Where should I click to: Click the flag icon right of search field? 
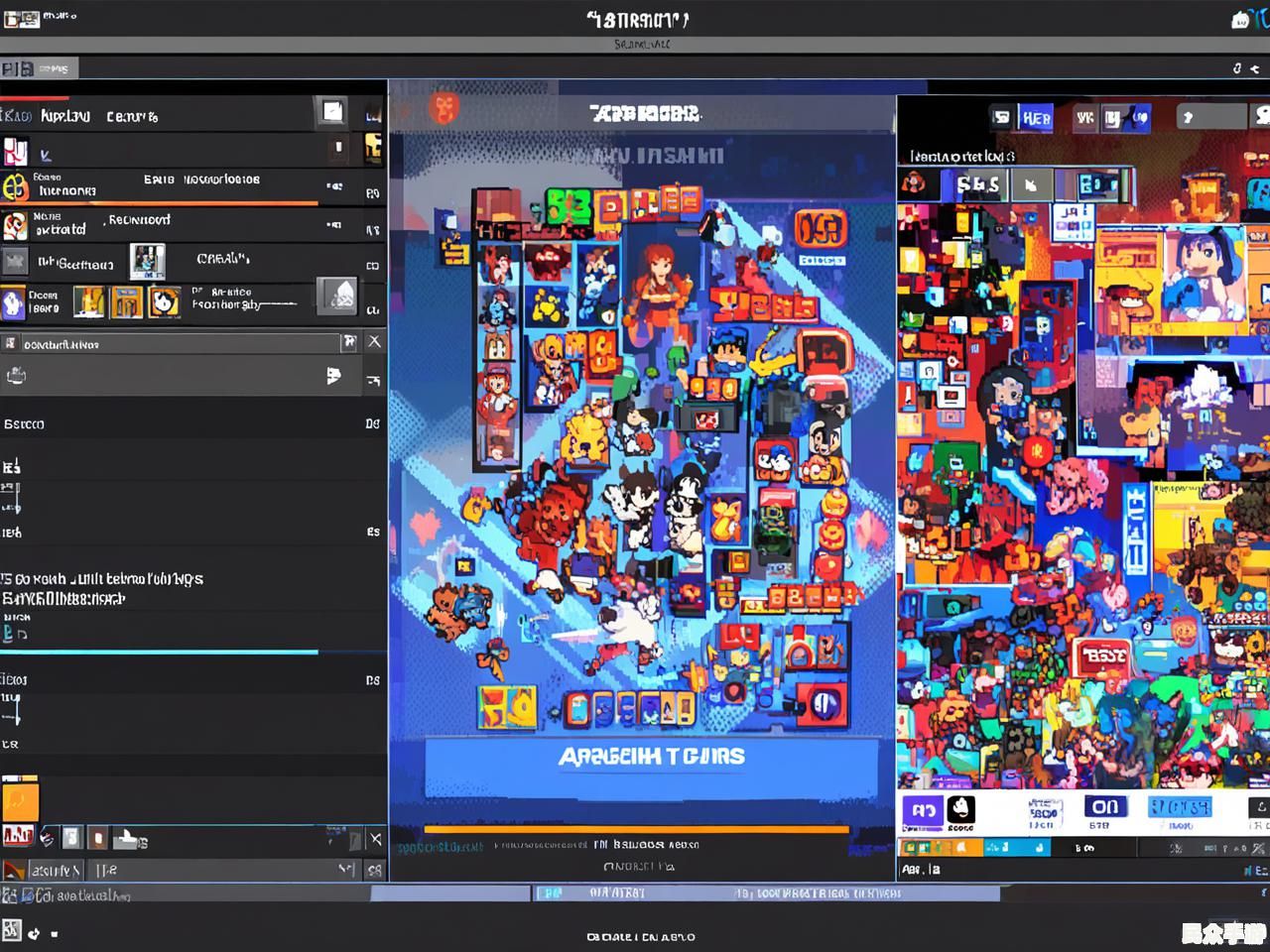point(348,342)
